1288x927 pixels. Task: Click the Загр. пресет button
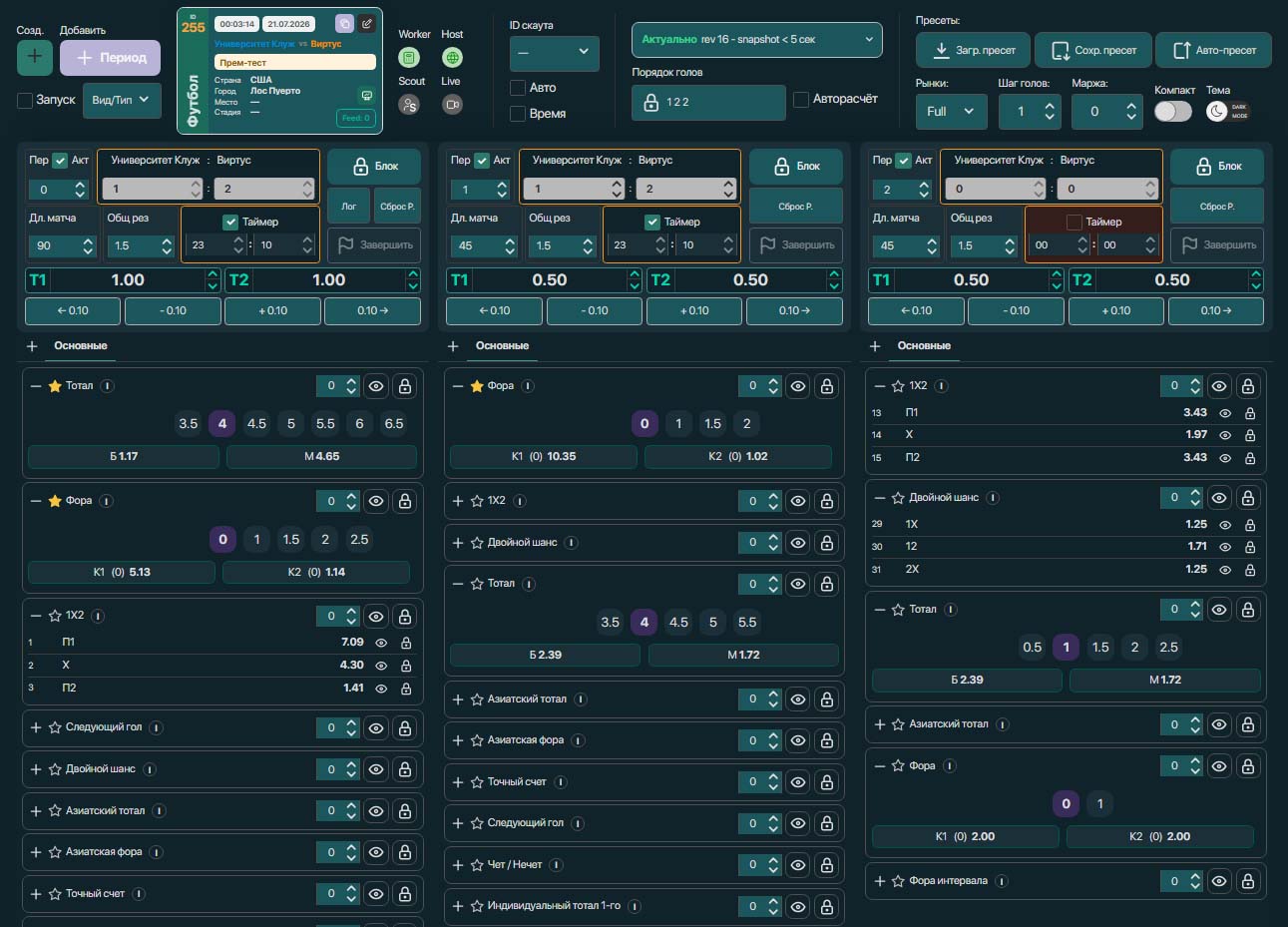coord(973,50)
